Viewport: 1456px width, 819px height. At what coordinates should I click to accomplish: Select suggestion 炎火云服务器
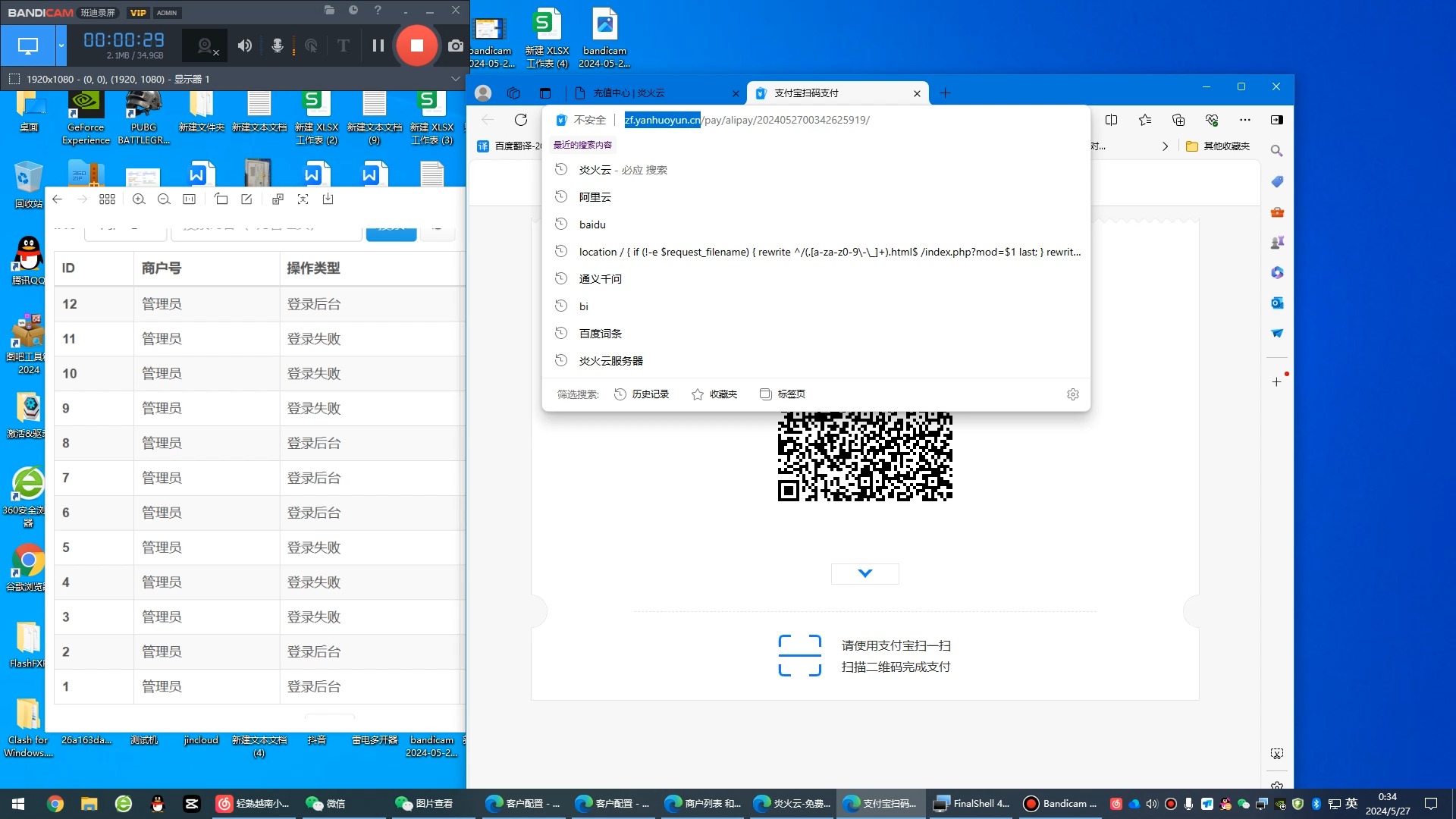click(x=816, y=361)
